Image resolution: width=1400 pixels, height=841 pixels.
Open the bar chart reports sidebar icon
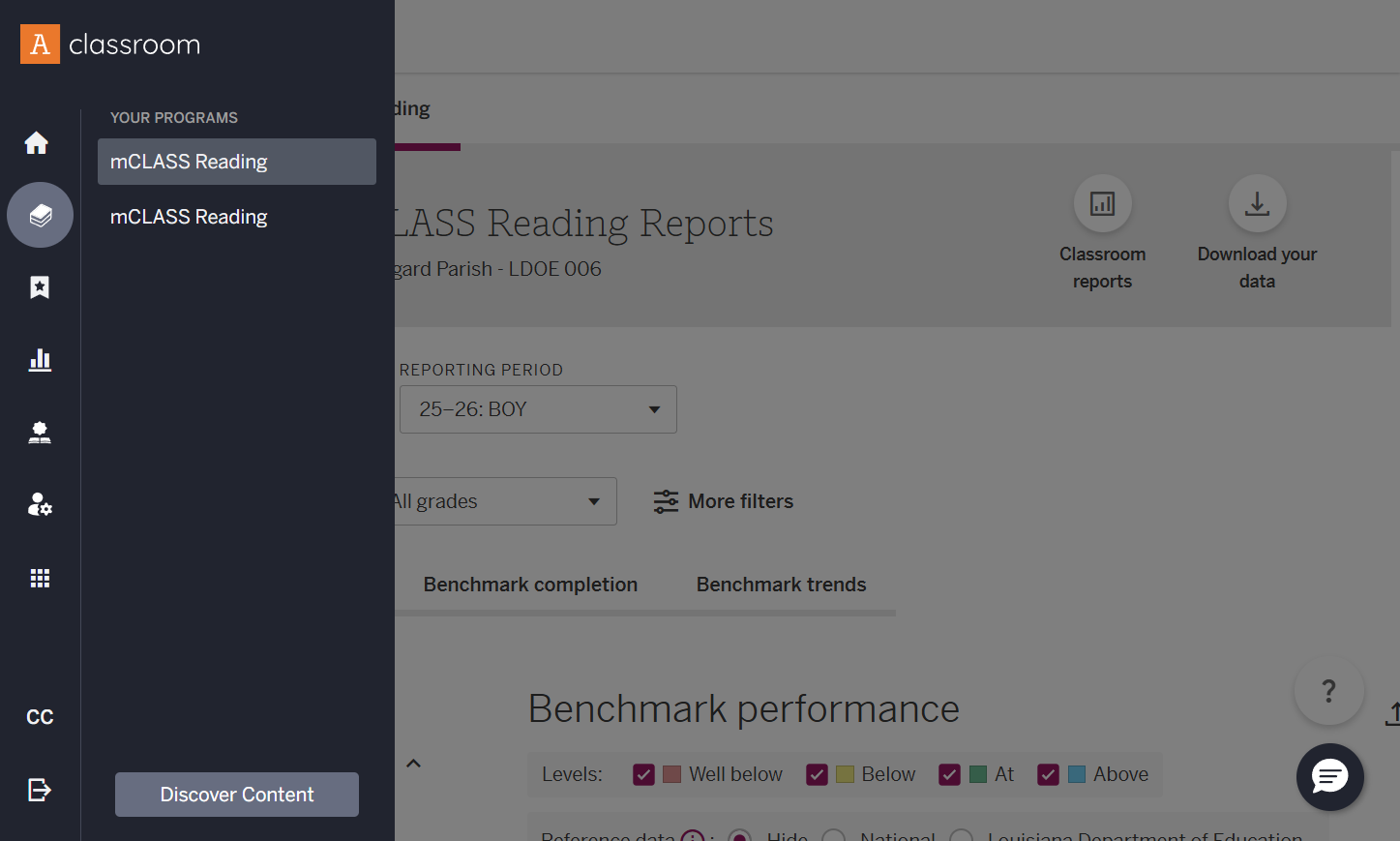tap(40, 360)
